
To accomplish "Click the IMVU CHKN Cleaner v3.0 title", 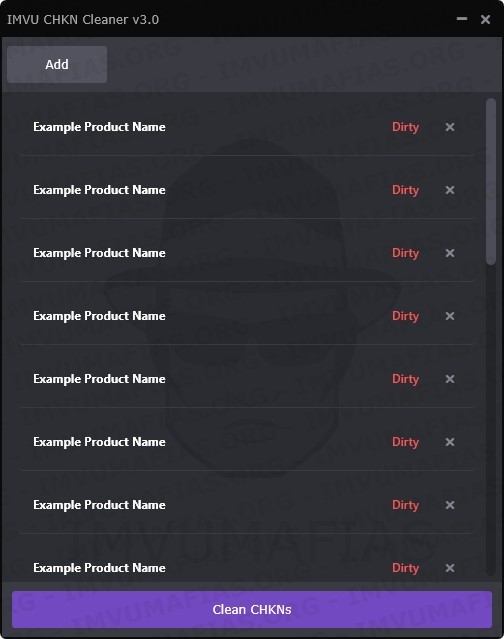I will [x=83, y=20].
